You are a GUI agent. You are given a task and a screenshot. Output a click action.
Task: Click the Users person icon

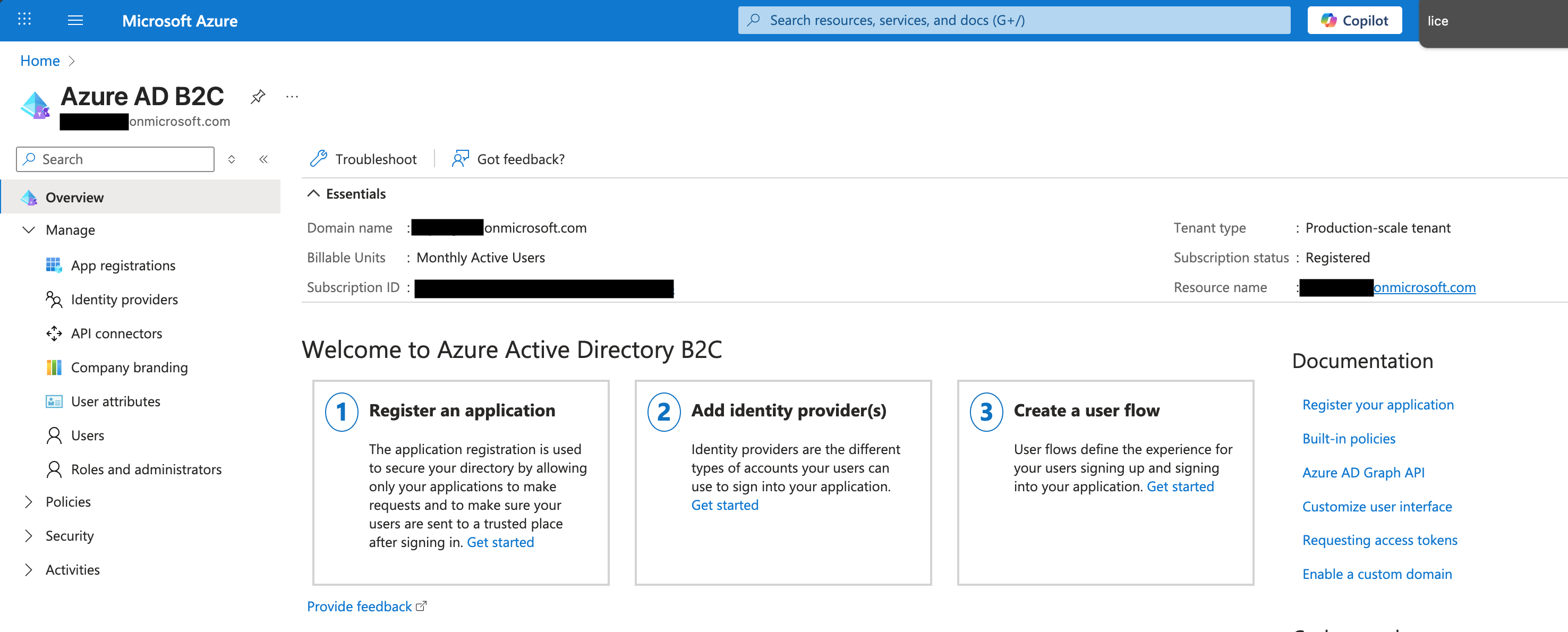tap(54, 436)
